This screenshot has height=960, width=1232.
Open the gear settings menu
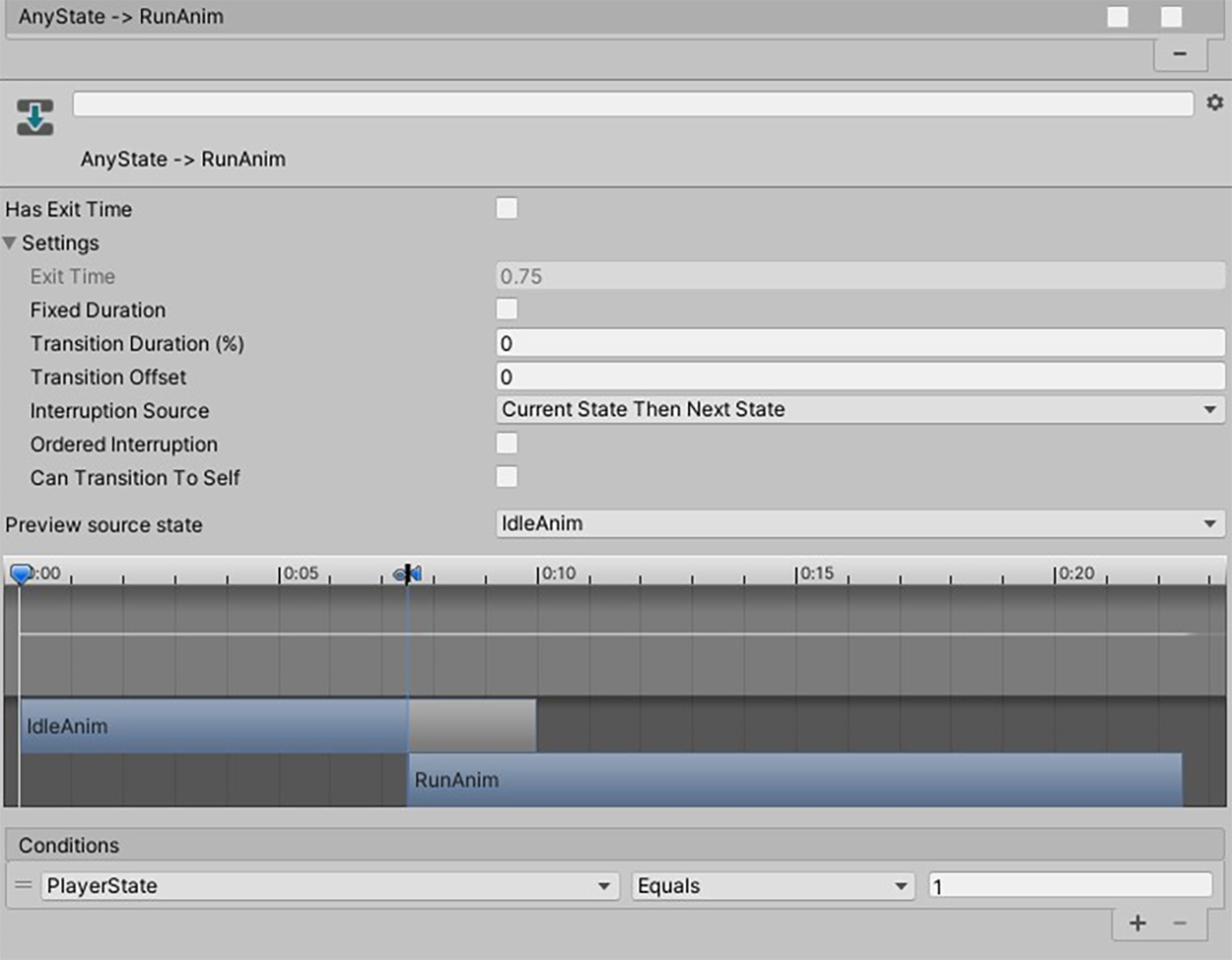[1214, 103]
